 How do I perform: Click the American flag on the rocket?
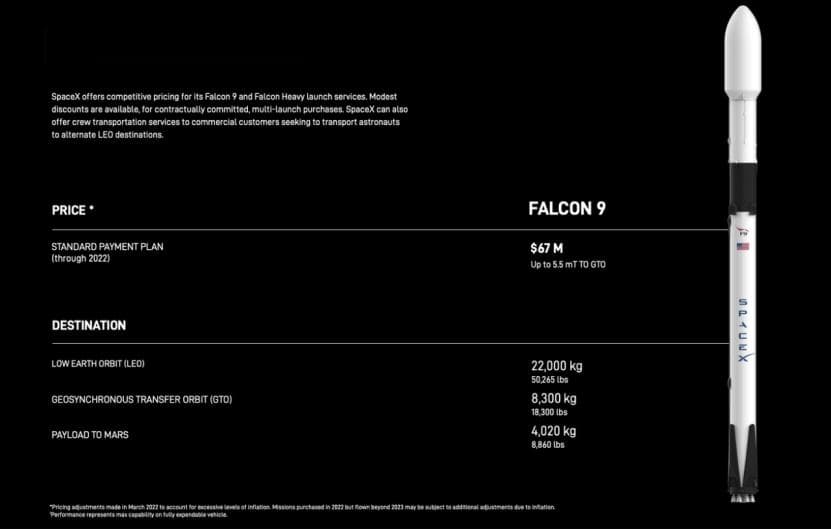pyautogui.click(x=742, y=246)
